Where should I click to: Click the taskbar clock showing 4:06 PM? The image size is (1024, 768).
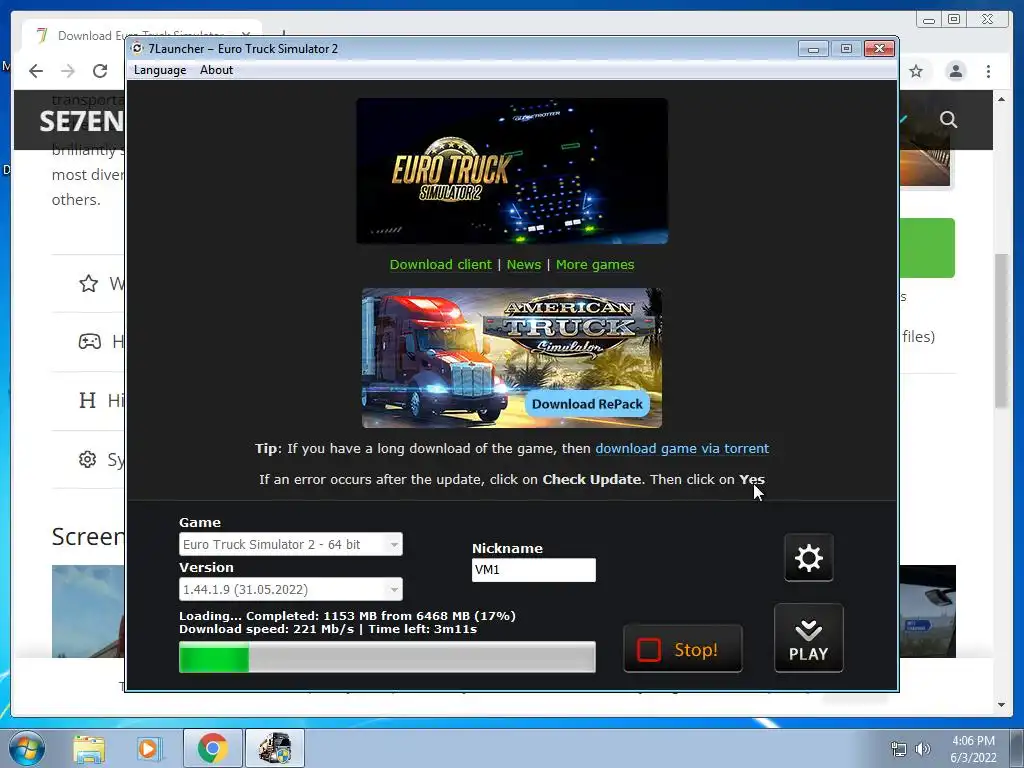973,749
